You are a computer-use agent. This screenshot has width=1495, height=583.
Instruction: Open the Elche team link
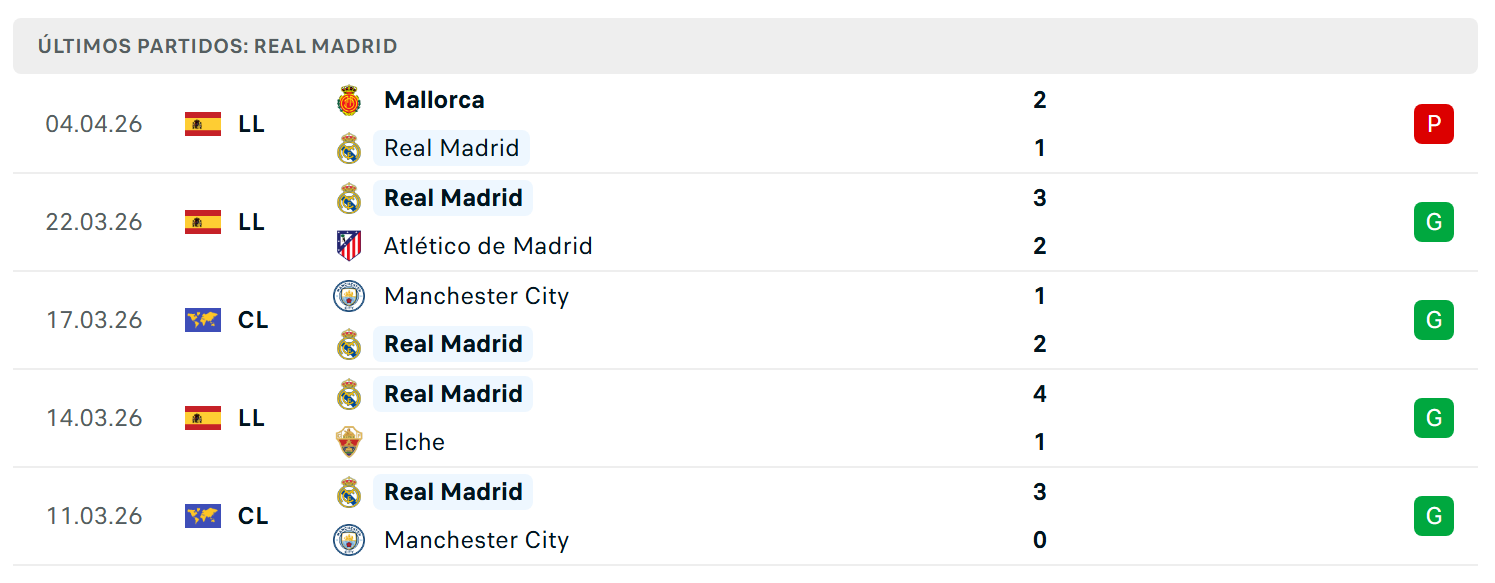414,442
